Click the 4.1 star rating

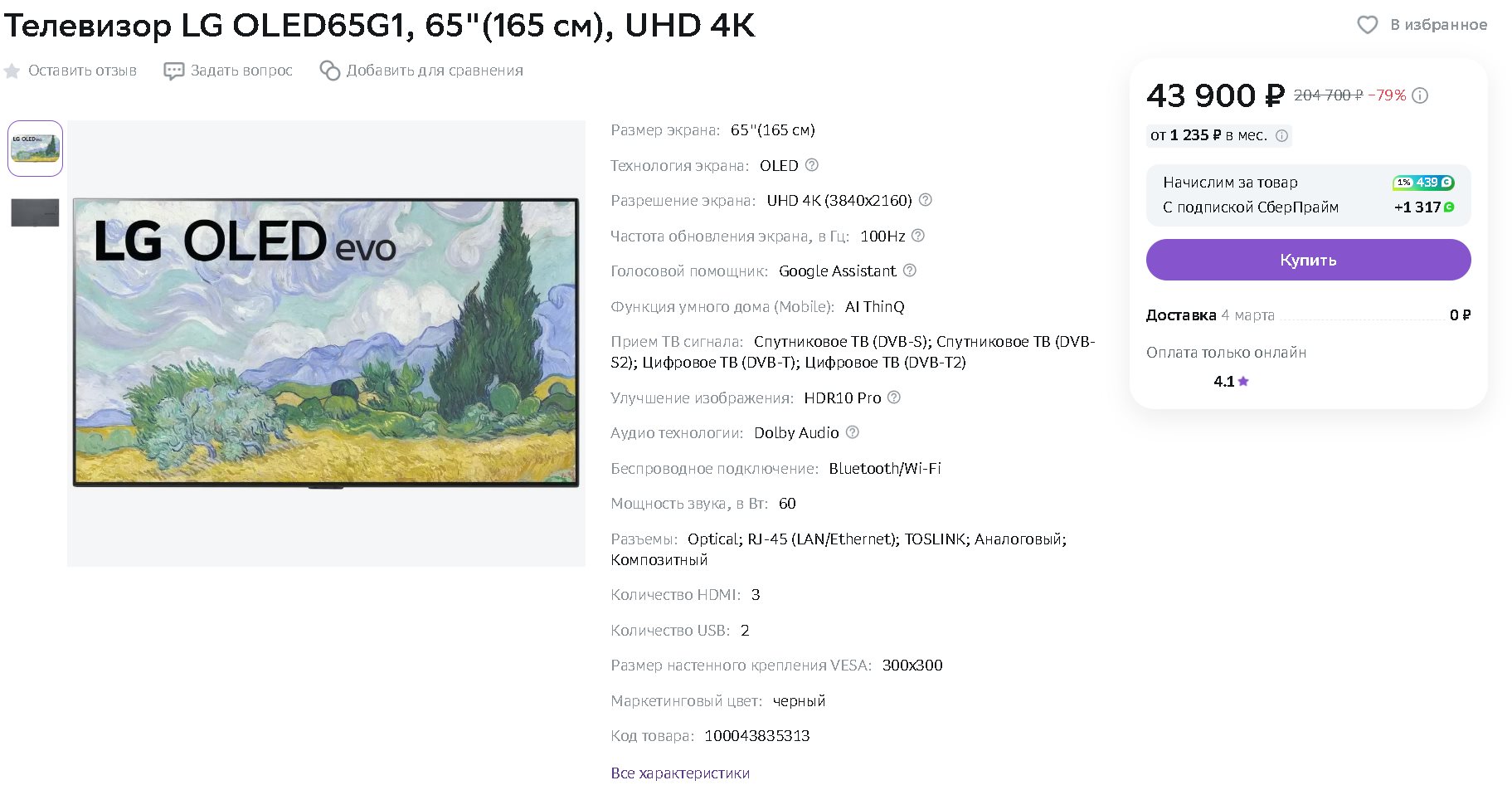pos(1231,382)
